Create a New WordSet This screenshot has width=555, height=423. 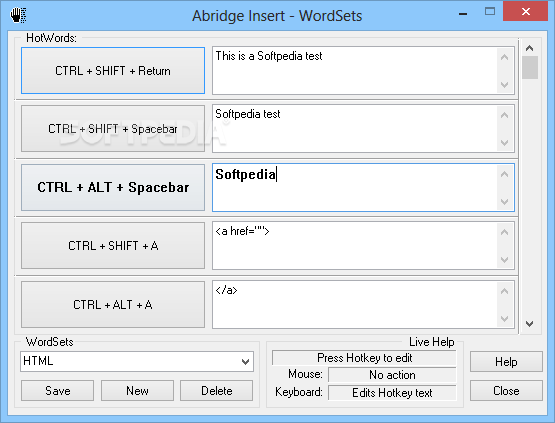(x=137, y=390)
